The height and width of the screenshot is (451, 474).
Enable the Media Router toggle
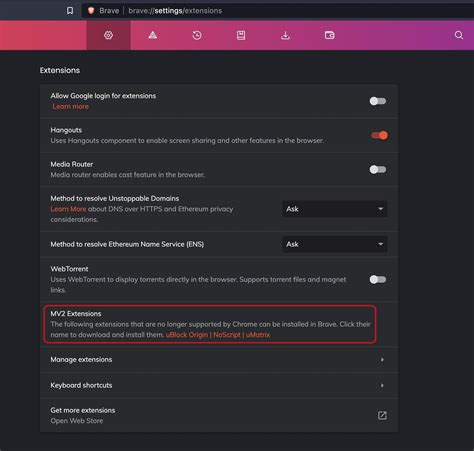tap(378, 169)
